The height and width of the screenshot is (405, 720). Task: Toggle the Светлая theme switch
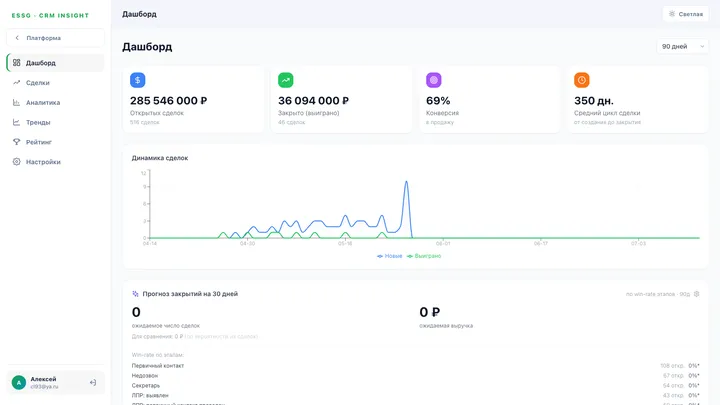(x=686, y=14)
